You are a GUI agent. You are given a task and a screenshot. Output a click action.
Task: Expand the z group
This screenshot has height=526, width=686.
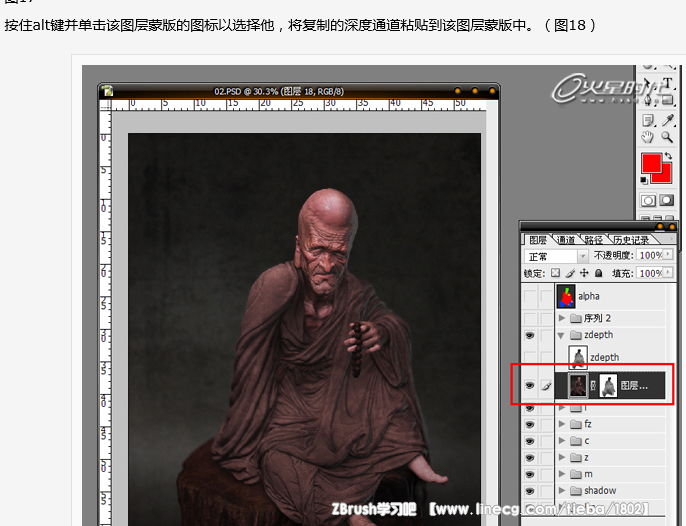pos(562,457)
